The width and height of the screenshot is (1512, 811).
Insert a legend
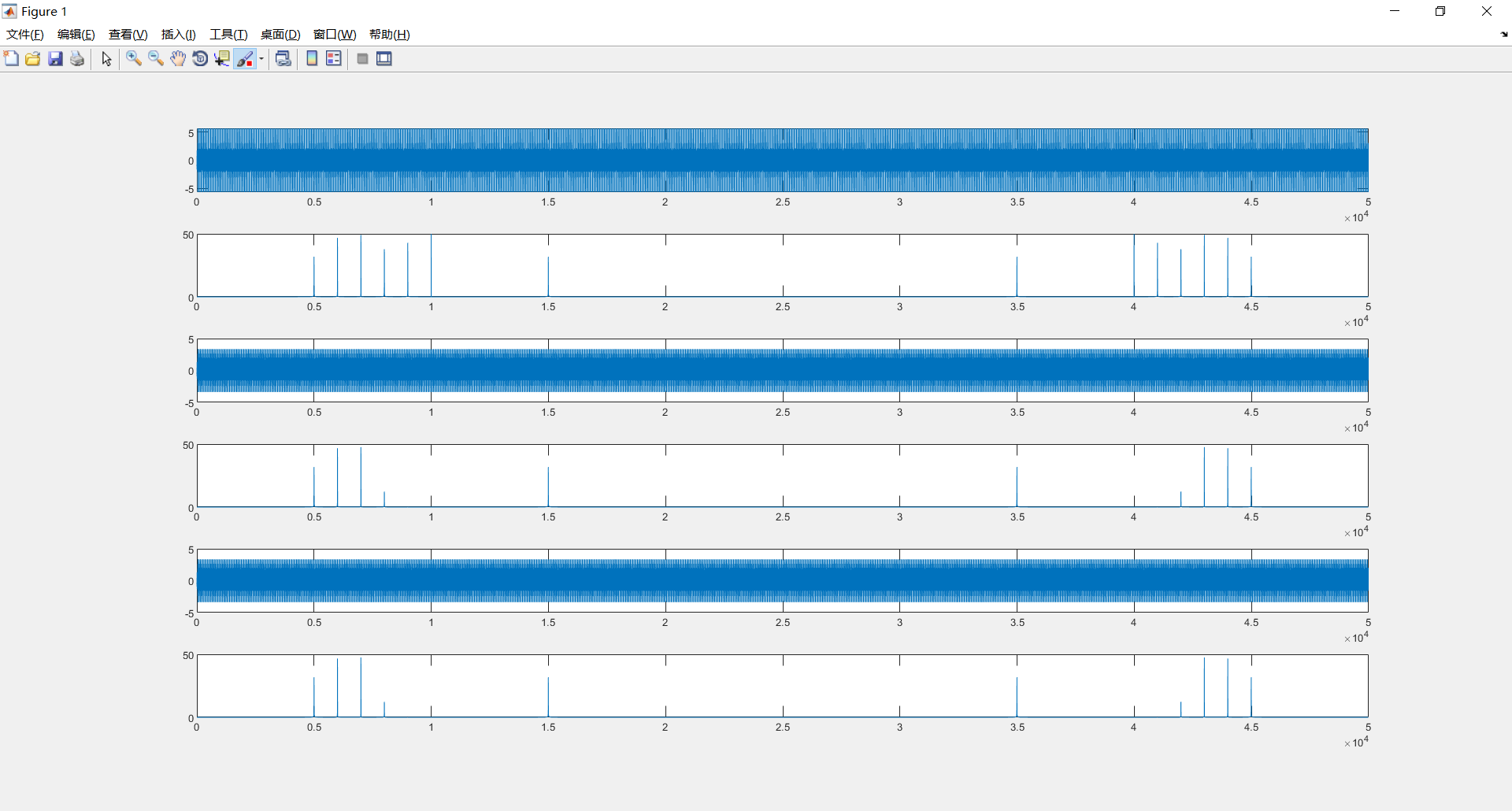333,58
